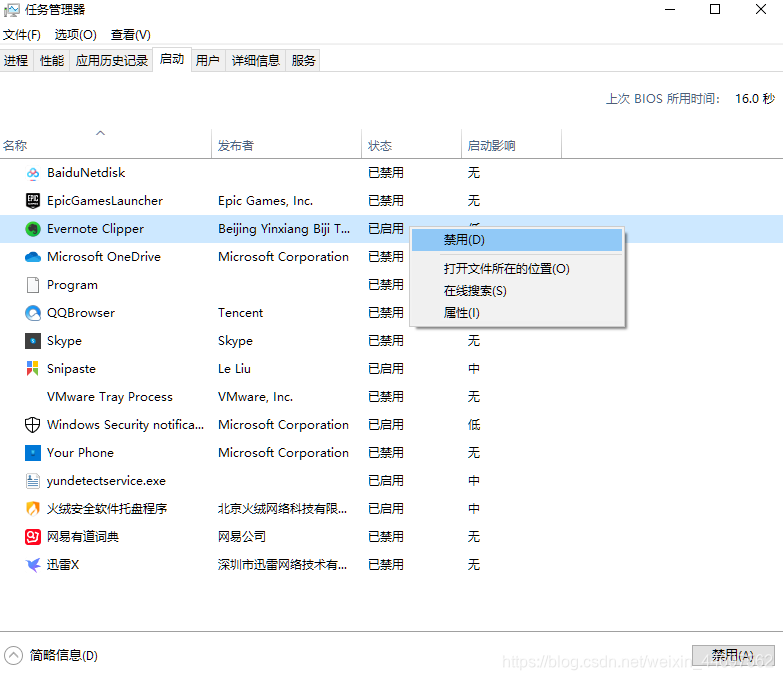The height and width of the screenshot is (680, 783).
Task: Open the 选项(O) menu
Action: click(75, 34)
